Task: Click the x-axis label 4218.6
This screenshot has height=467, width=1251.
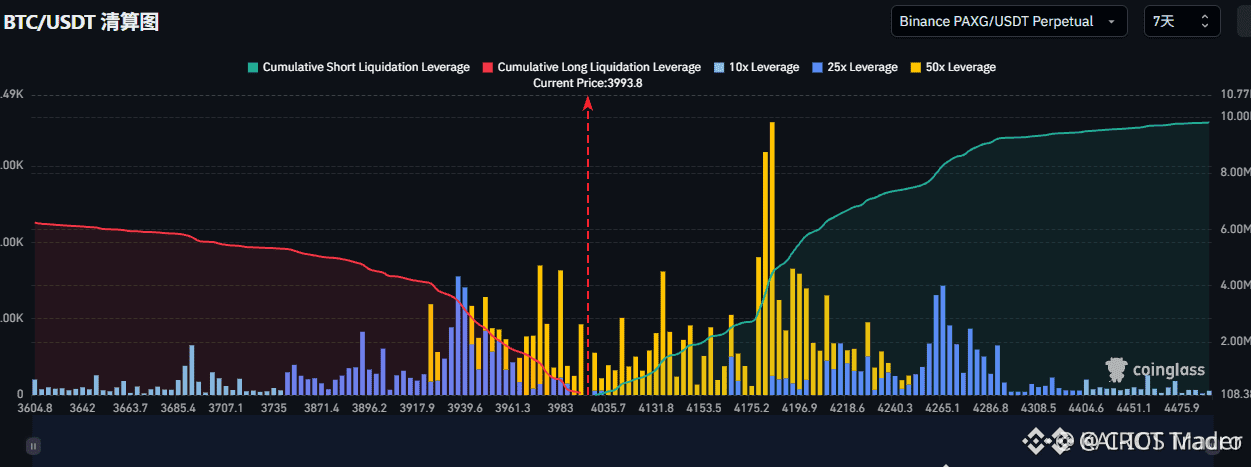Action: (x=848, y=408)
